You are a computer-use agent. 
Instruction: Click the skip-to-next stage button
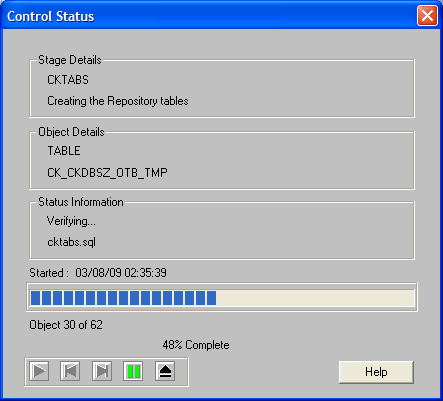[x=102, y=371]
